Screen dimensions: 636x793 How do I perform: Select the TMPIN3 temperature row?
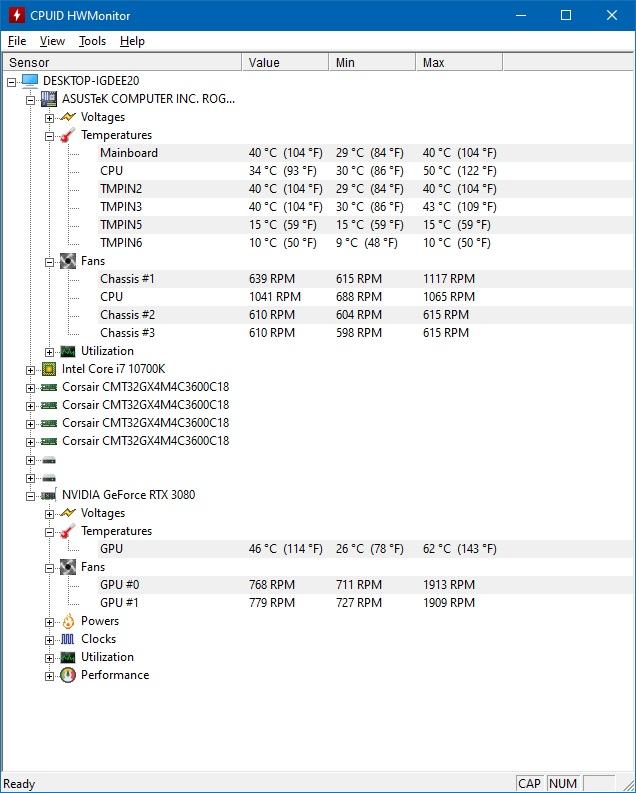[x=366, y=207]
